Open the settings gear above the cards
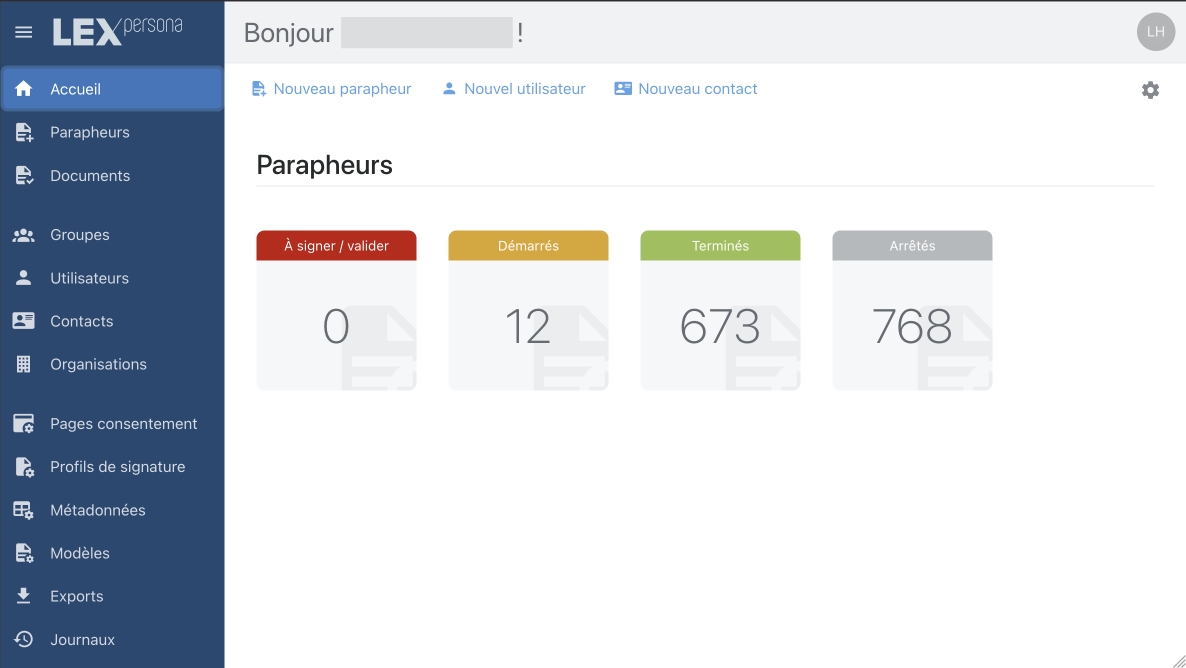The width and height of the screenshot is (1186, 668). [1150, 89]
